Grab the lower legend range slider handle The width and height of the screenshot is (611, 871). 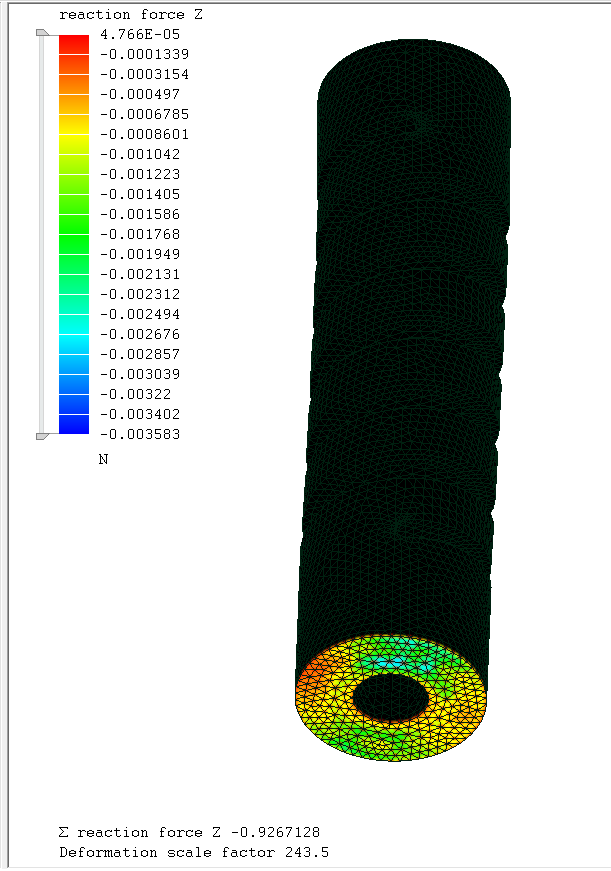[x=42, y=437]
